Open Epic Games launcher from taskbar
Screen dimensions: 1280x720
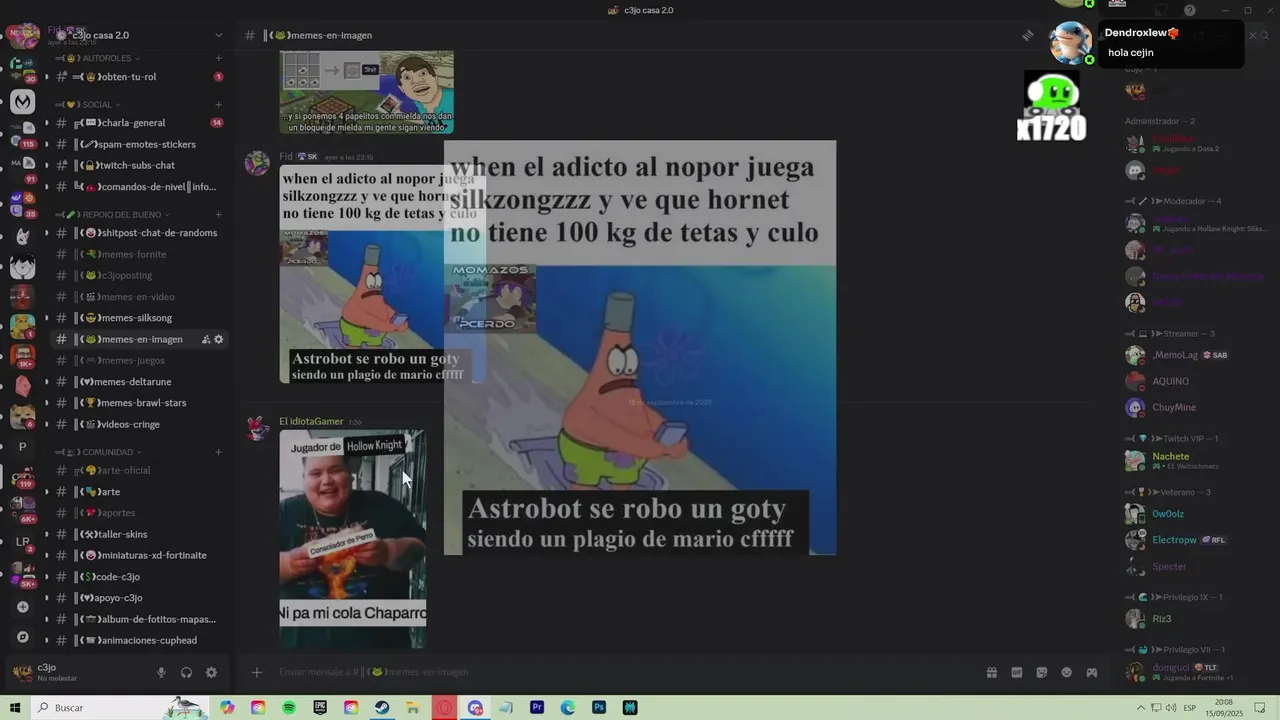click(320, 707)
